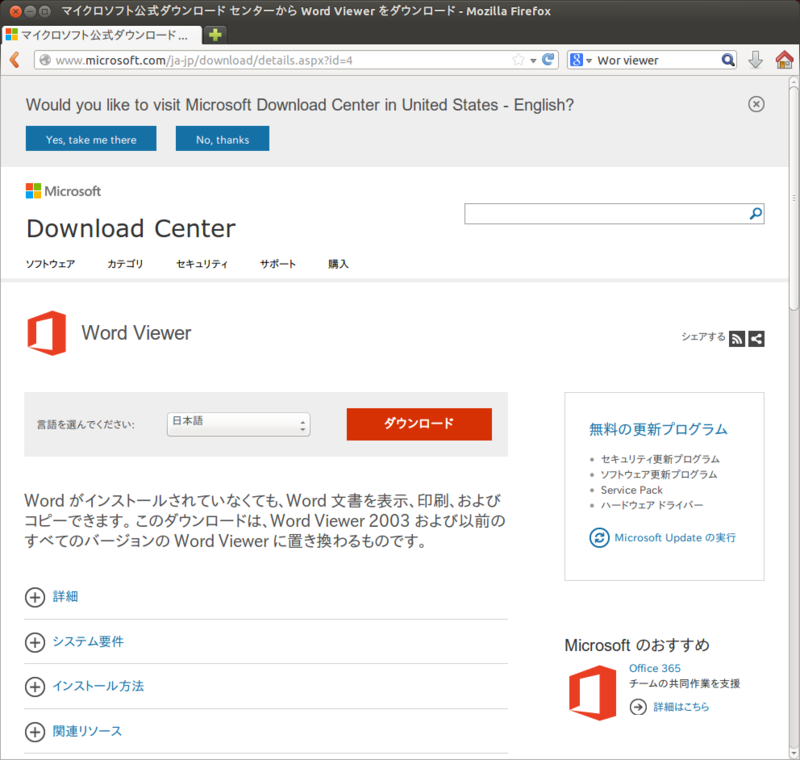Click the Download Center search input field

coord(606,213)
